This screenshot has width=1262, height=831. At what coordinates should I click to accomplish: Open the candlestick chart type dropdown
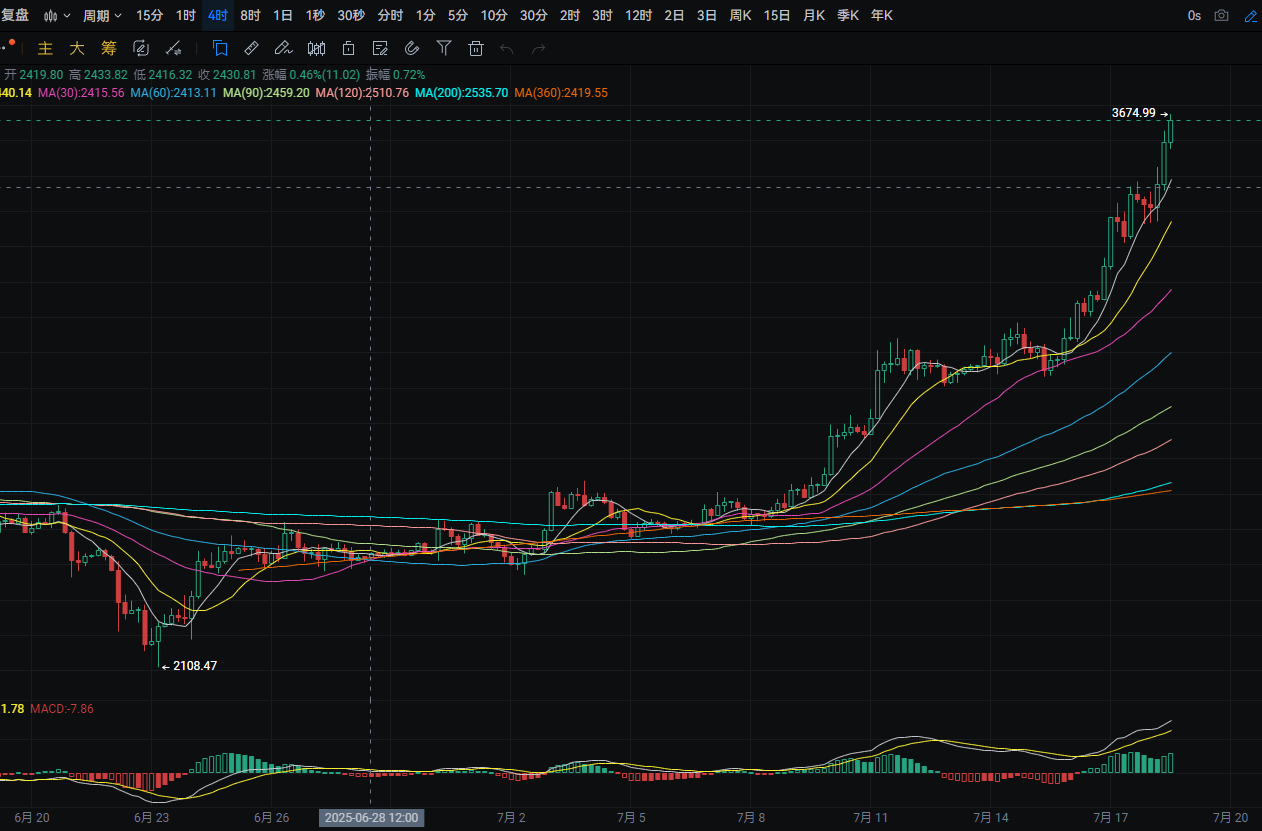tap(58, 16)
